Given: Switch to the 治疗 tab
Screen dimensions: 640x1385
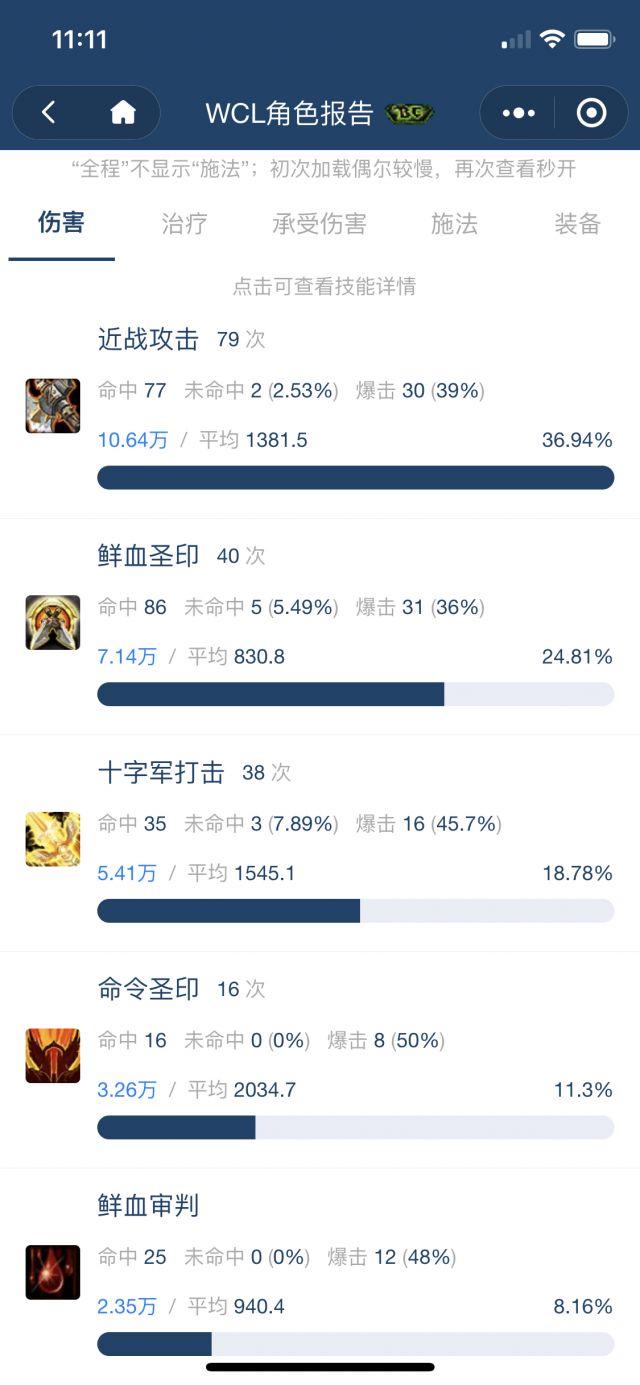Looking at the screenshot, I should click(x=185, y=223).
